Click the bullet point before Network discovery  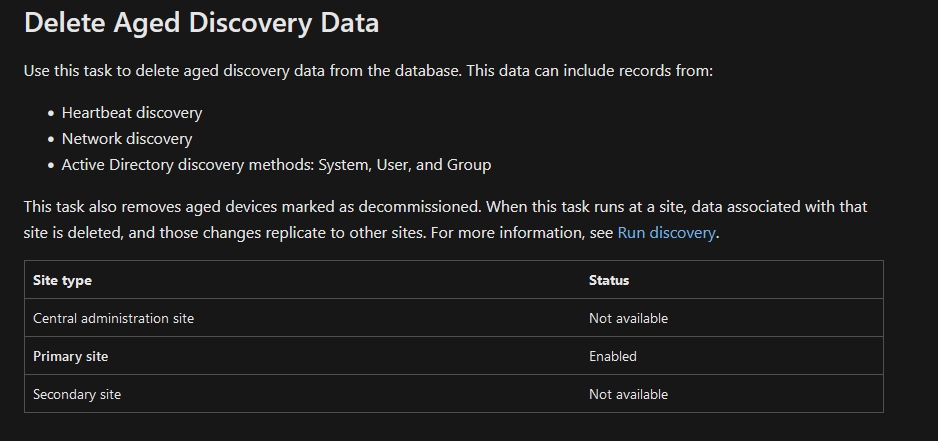51,139
